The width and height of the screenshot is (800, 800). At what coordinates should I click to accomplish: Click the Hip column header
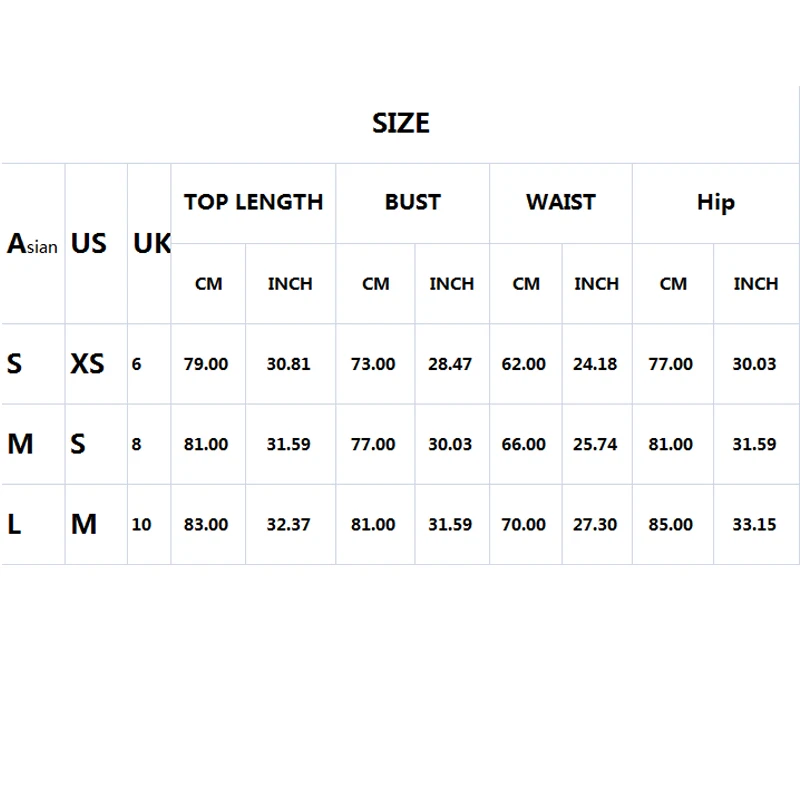[716, 203]
